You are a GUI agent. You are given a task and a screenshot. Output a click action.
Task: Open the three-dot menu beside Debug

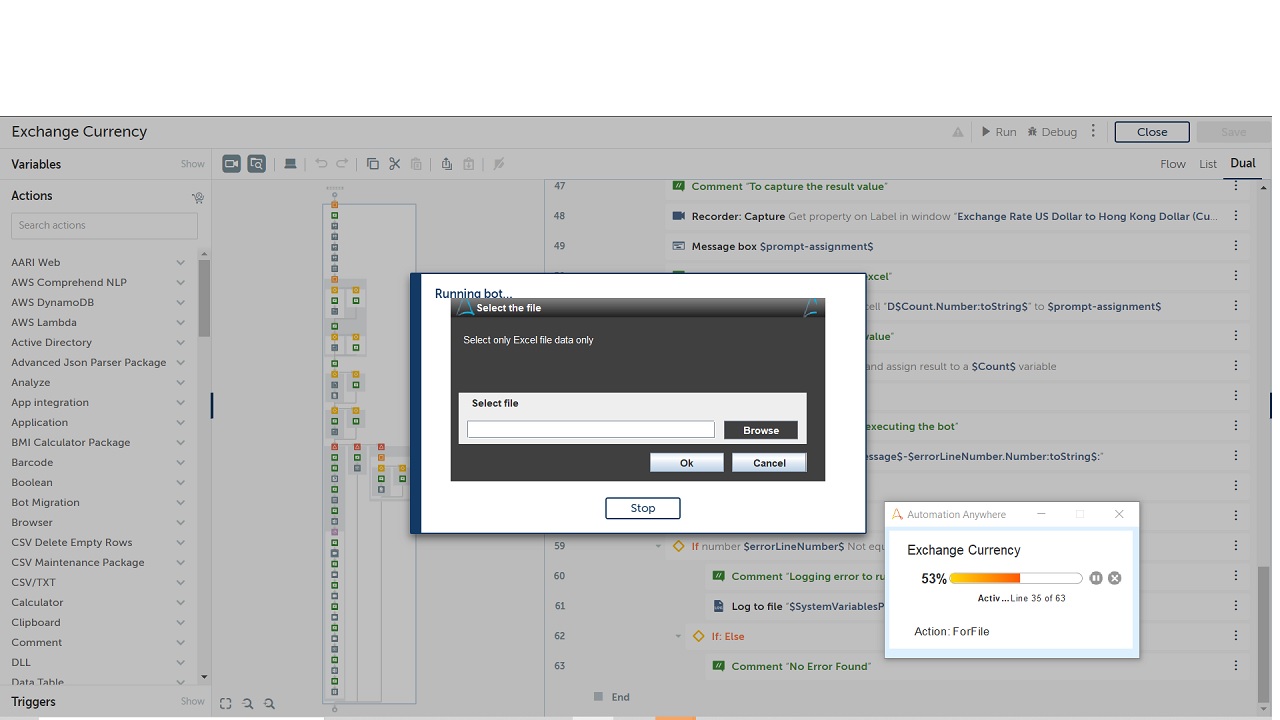point(1093,131)
